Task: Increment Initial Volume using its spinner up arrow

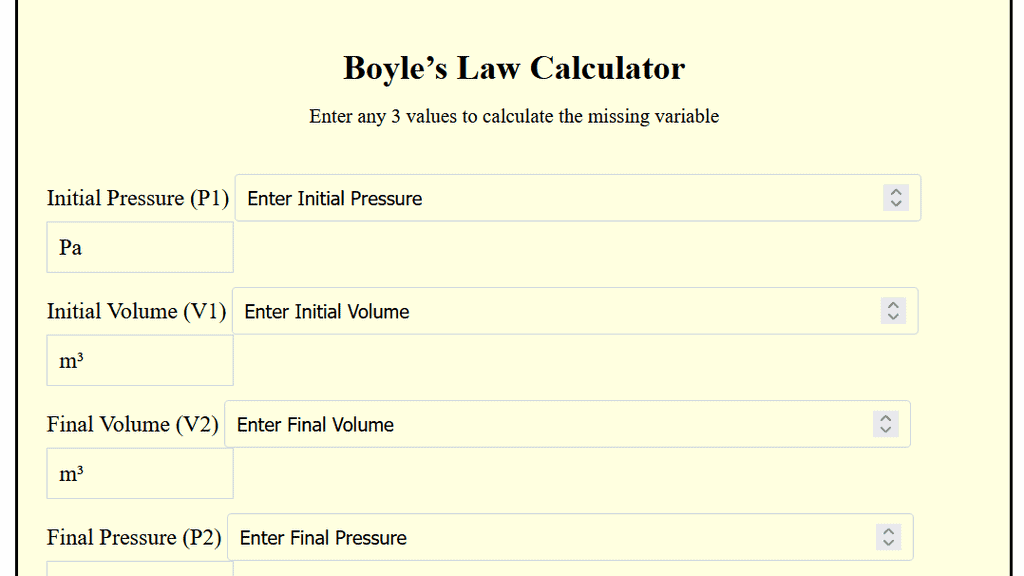Action: click(892, 305)
